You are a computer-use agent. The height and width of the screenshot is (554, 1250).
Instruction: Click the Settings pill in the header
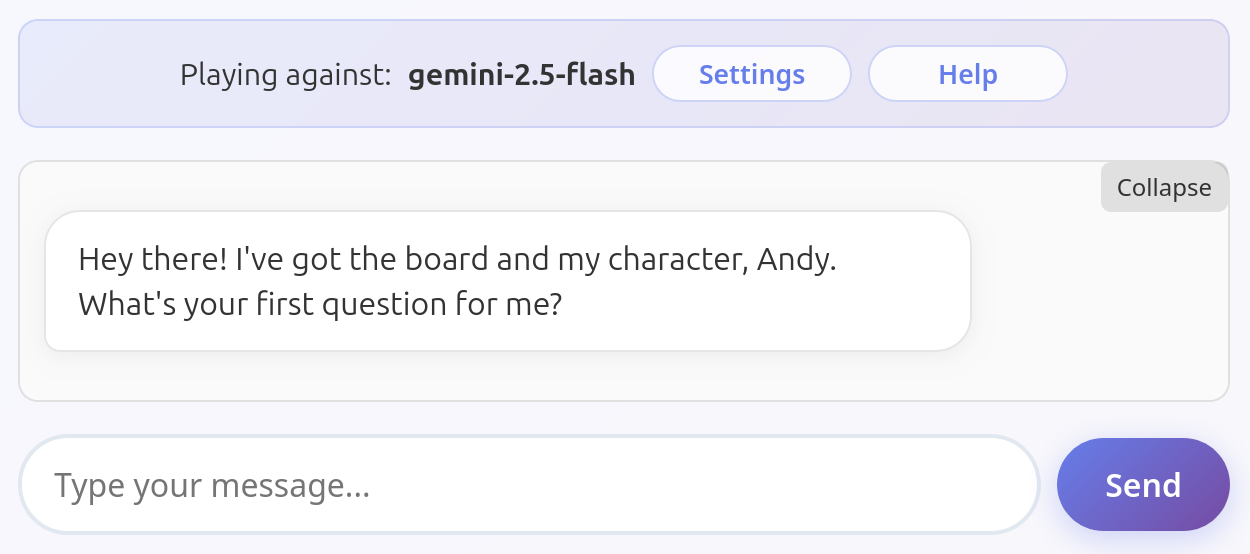pos(752,74)
